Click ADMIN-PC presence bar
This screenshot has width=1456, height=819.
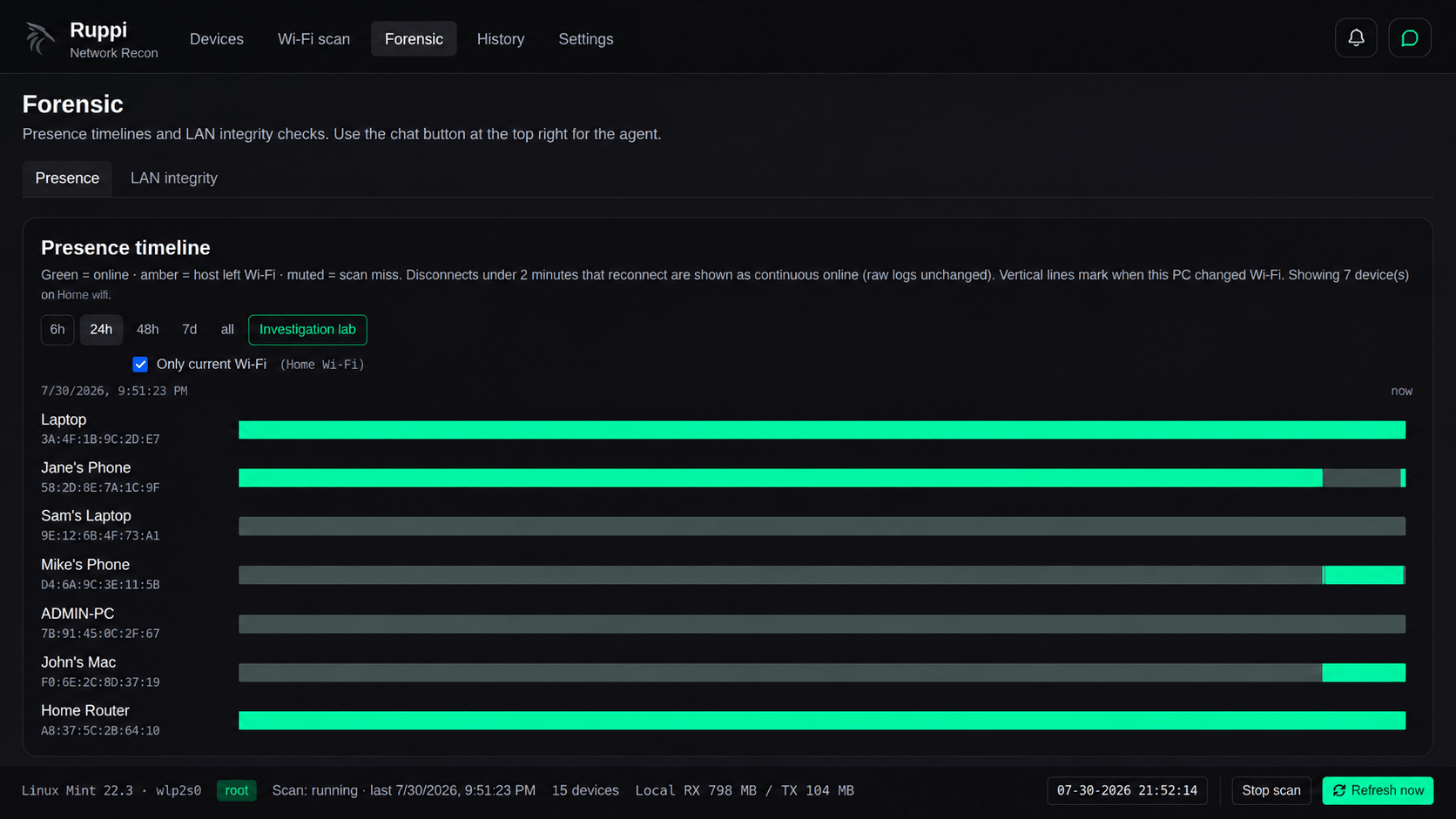(822, 624)
